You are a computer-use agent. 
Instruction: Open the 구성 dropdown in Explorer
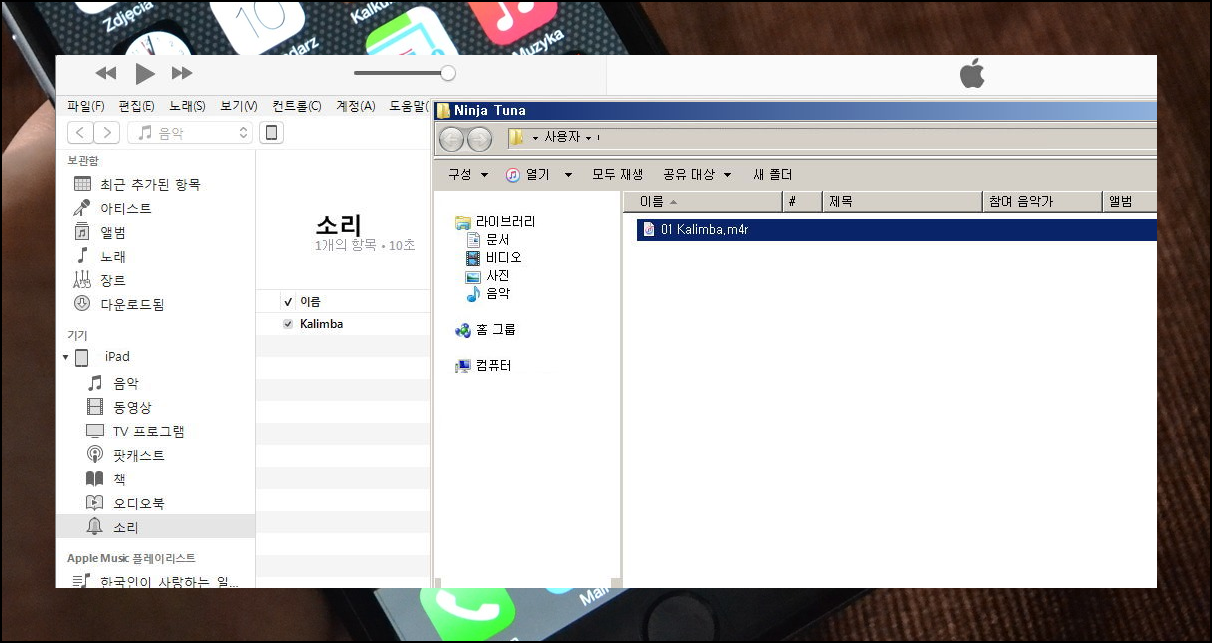pos(467,174)
